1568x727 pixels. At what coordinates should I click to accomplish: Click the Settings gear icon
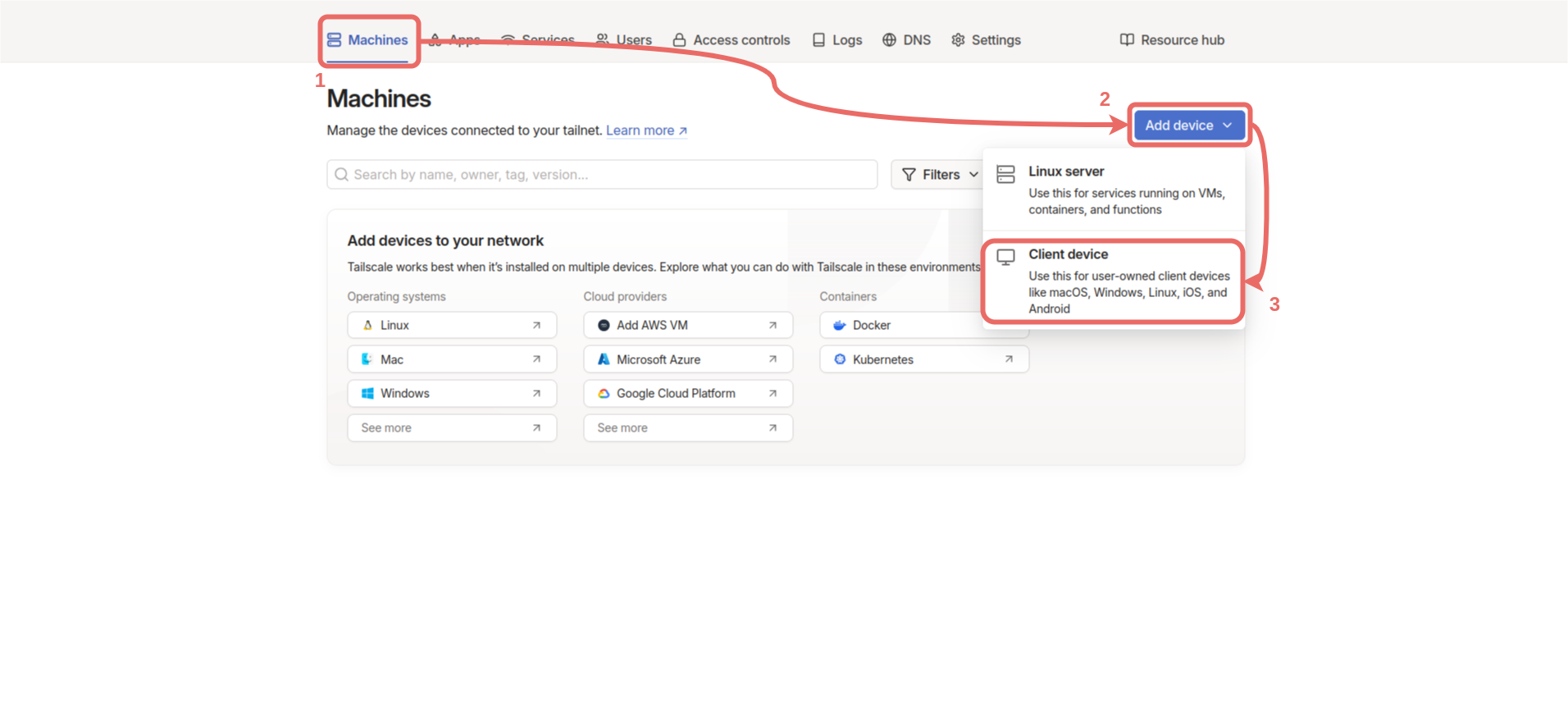click(959, 40)
